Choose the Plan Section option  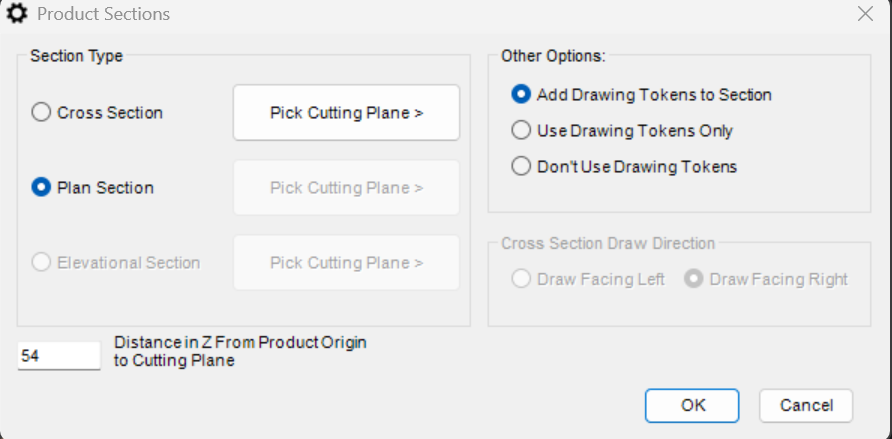coord(42,188)
